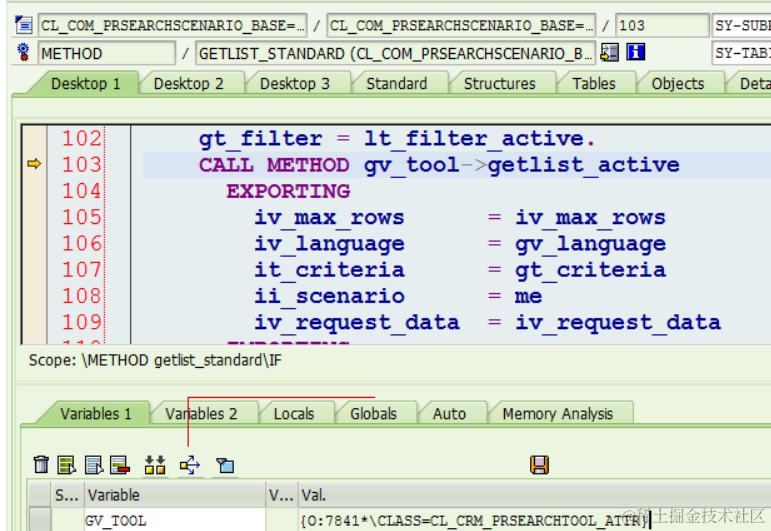Image resolution: width=771 pixels, height=531 pixels.
Task: Click the navigate-to-source icon after GETLIST_STANDARD field
Action: pyautogui.click(x=609, y=52)
